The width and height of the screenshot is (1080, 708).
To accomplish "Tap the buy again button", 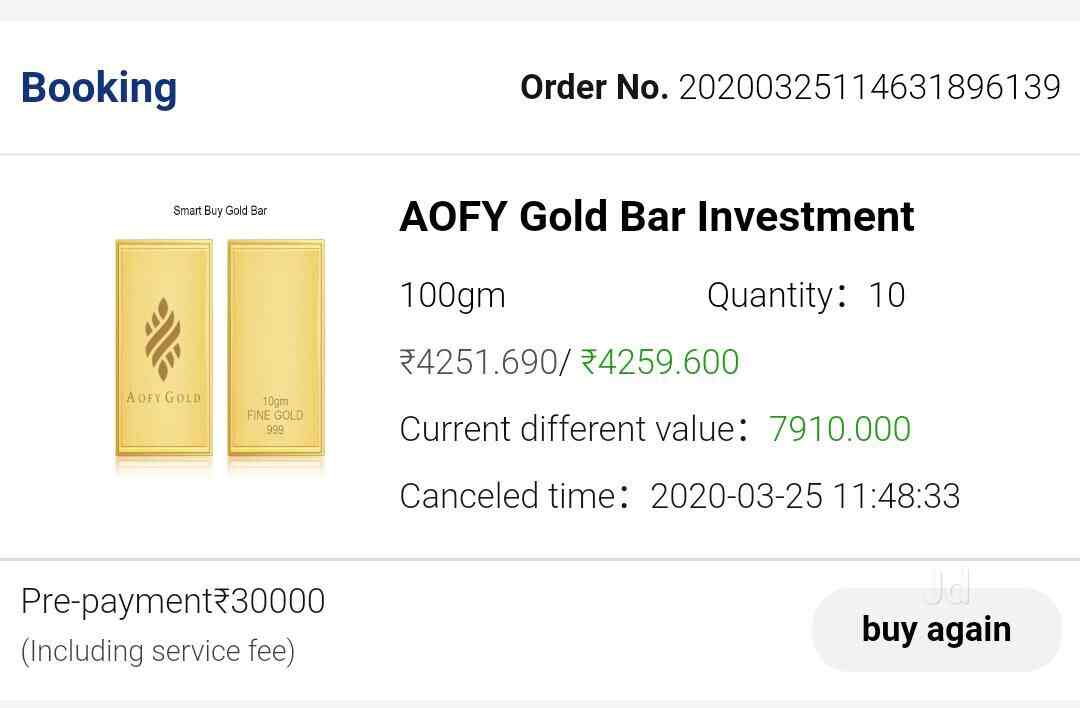I will pyautogui.click(x=936, y=629).
